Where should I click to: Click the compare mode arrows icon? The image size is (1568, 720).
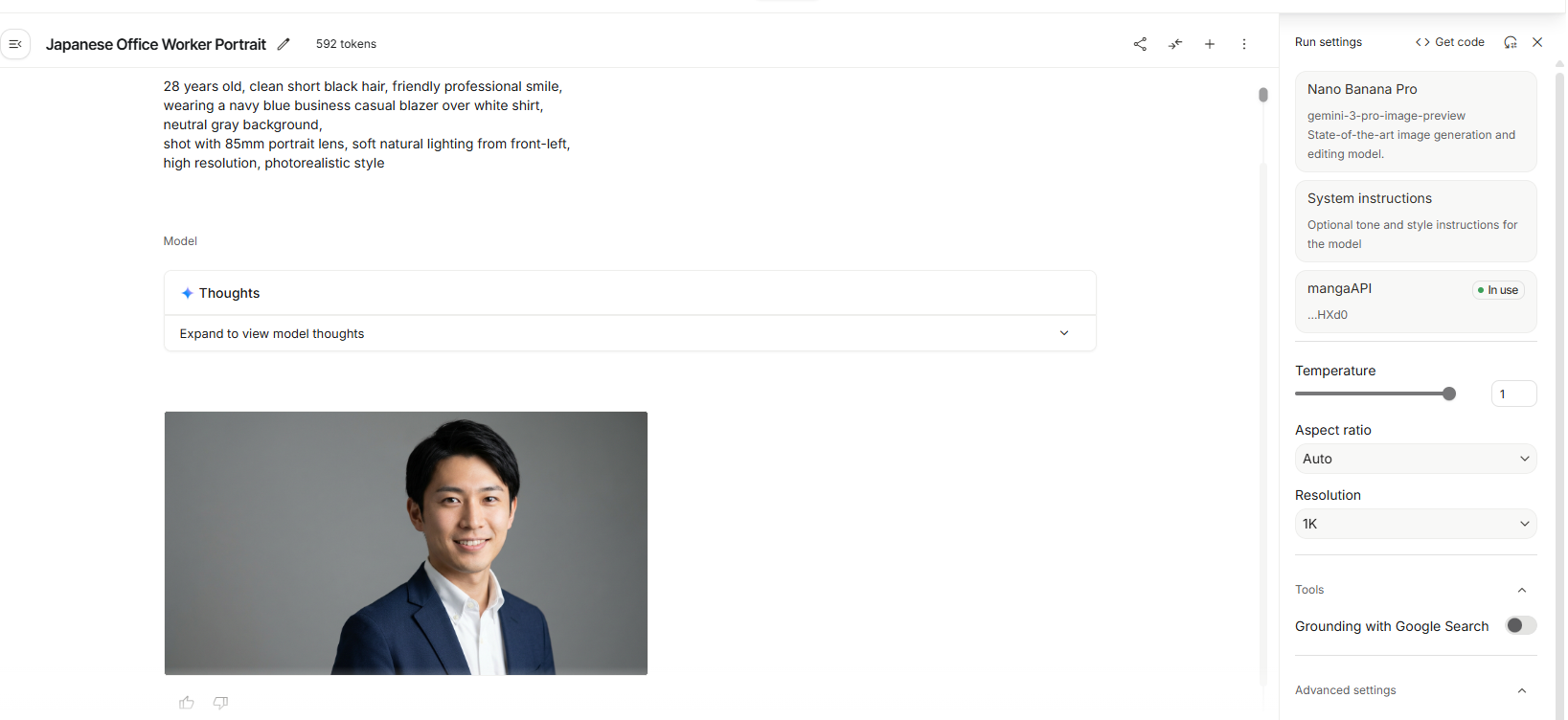point(1175,44)
